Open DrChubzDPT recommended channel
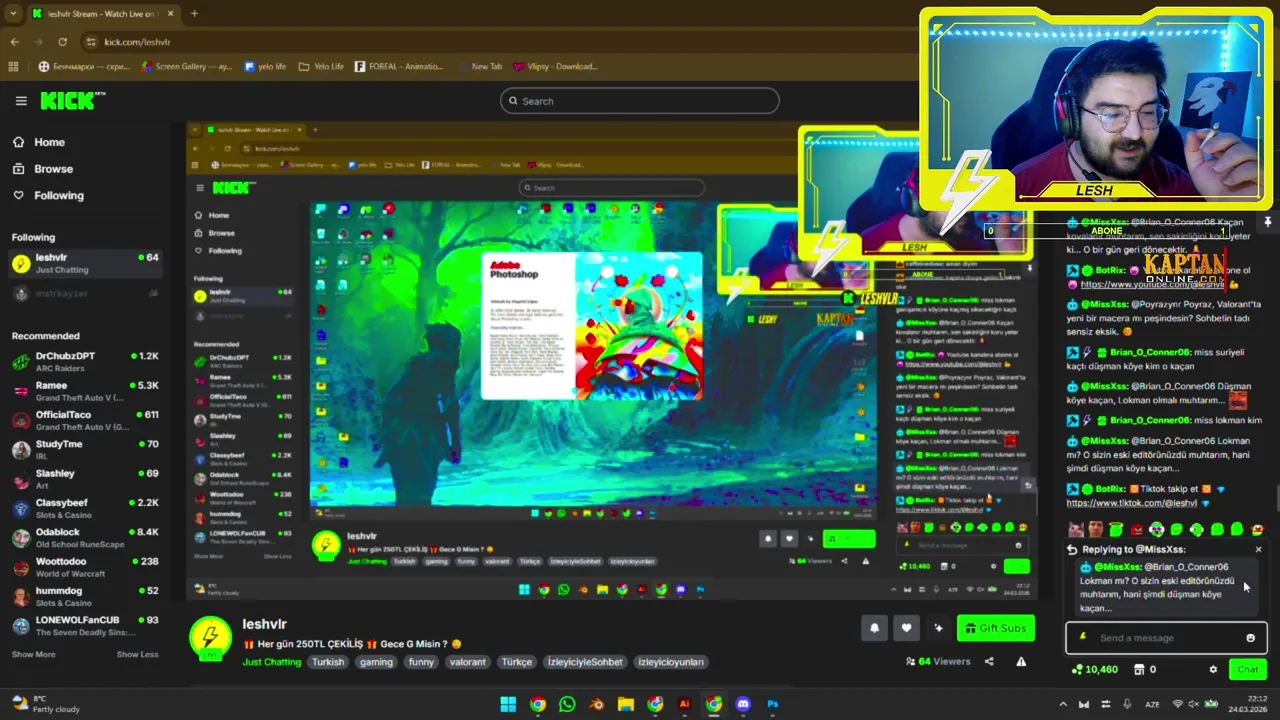Image resolution: width=1280 pixels, height=720 pixels. [x=85, y=362]
